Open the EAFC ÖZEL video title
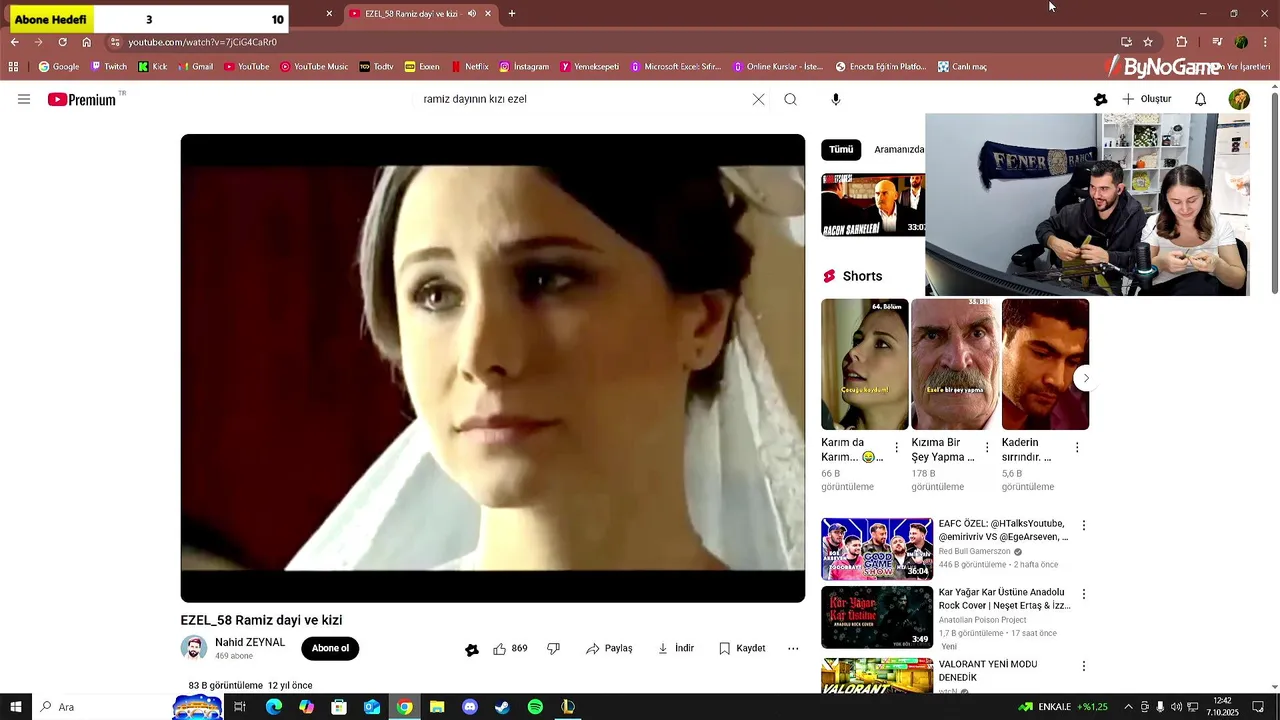 (1003, 530)
